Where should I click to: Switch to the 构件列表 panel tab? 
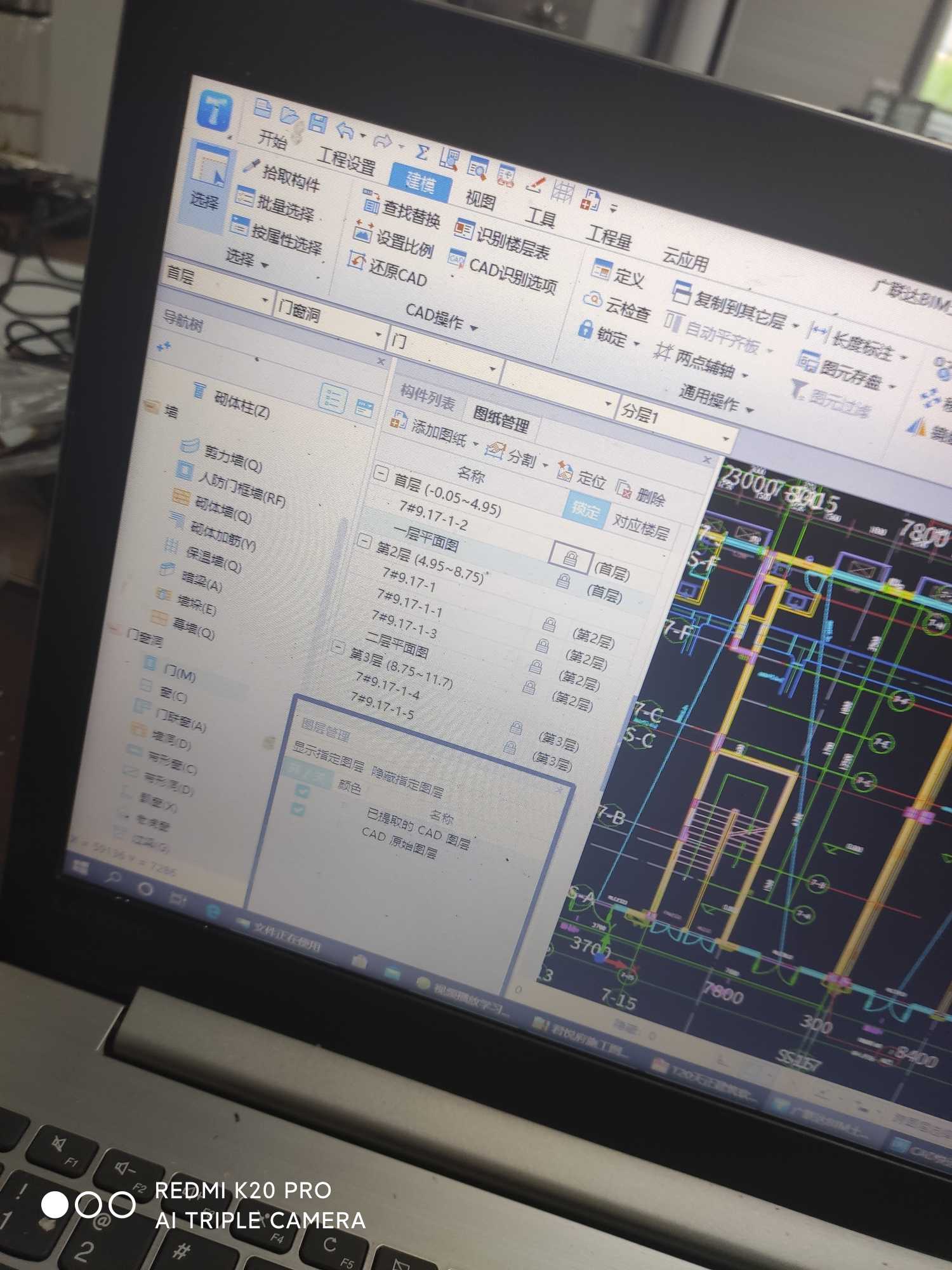(x=427, y=399)
